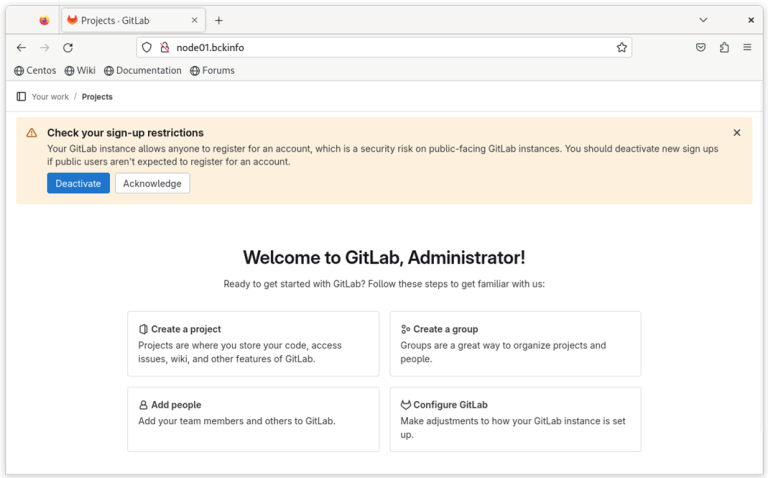Screen dimensions: 768x478
Task: Click the Firefox View icon
Action: pos(45,21)
